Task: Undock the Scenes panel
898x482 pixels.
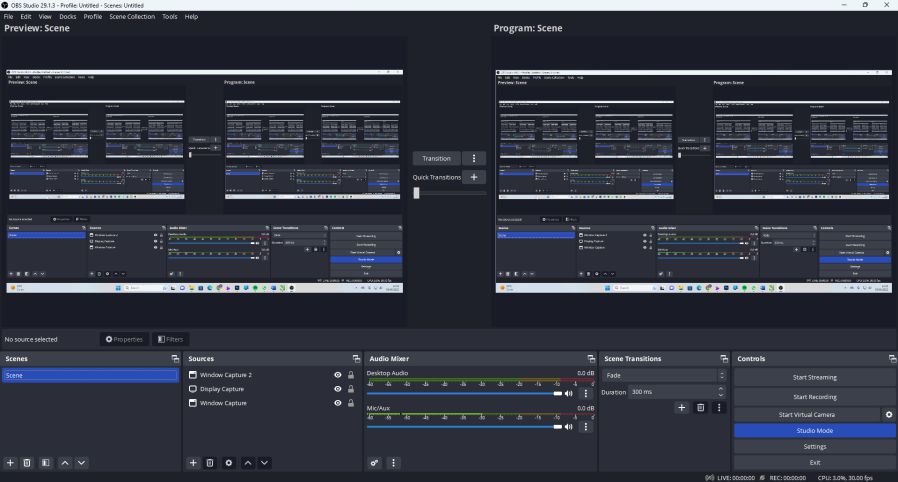Action: tap(175, 358)
